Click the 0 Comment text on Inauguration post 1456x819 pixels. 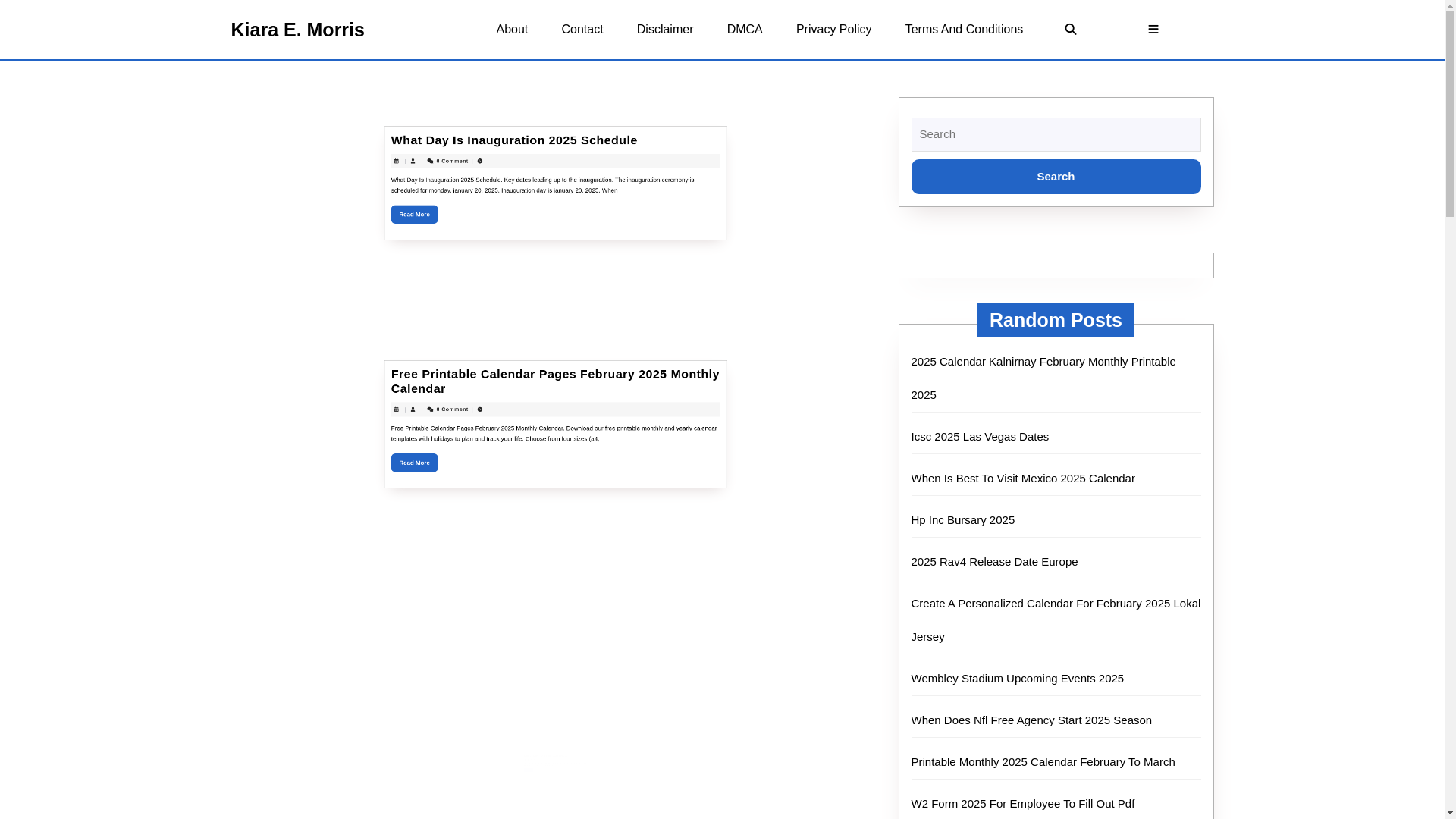452,161
